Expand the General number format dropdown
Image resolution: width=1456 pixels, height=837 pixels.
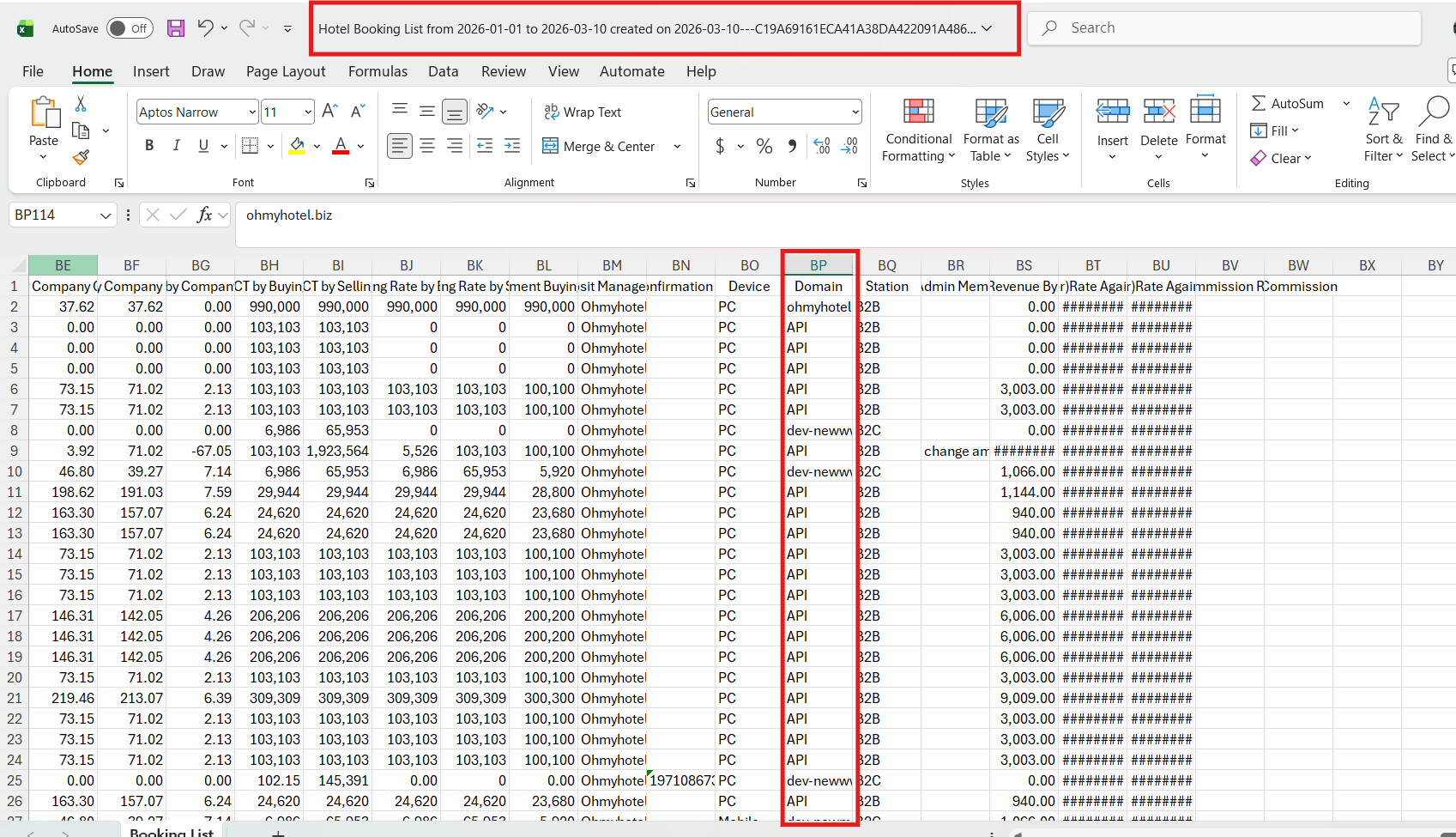pyautogui.click(x=855, y=112)
